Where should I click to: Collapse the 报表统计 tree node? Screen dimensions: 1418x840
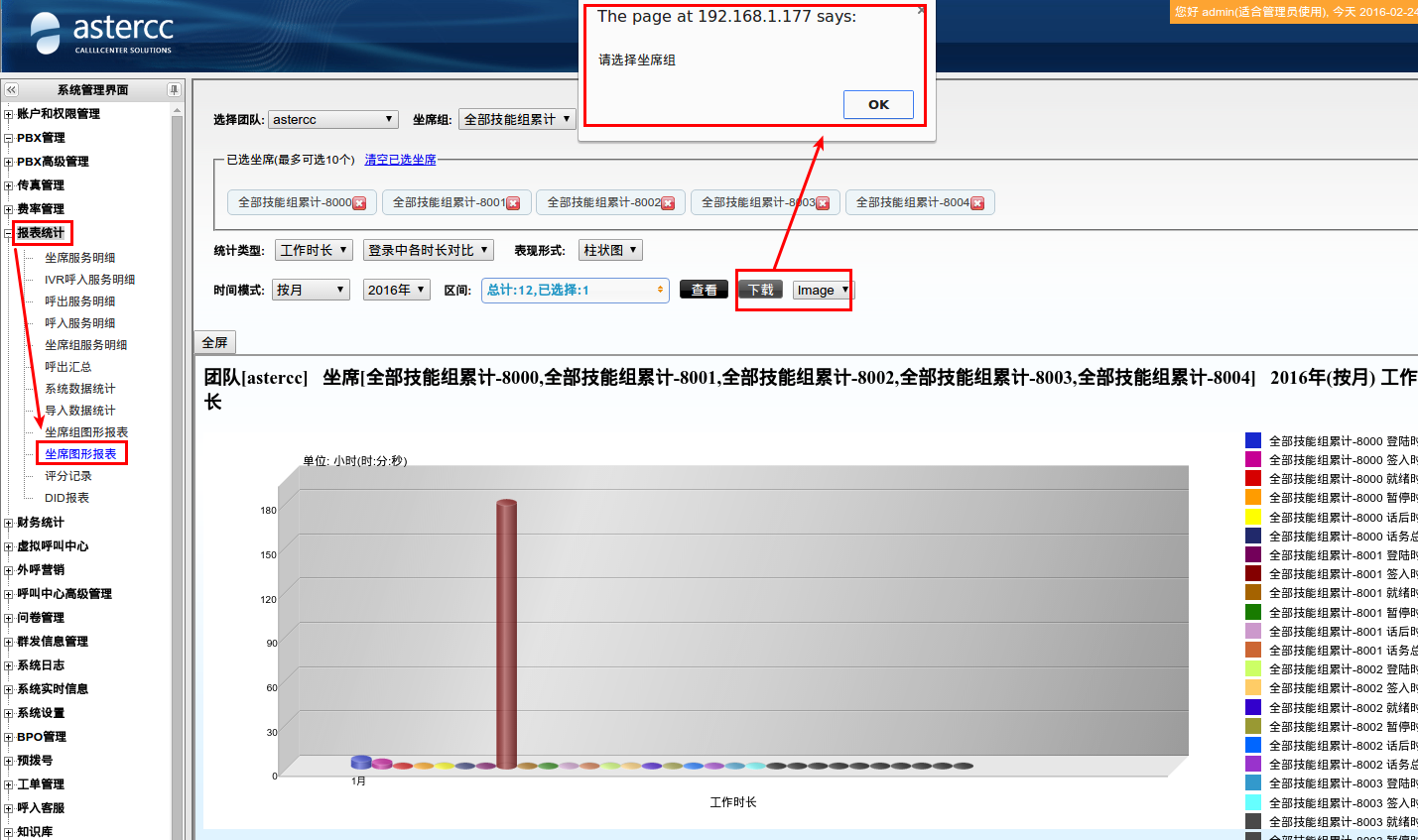9,234
